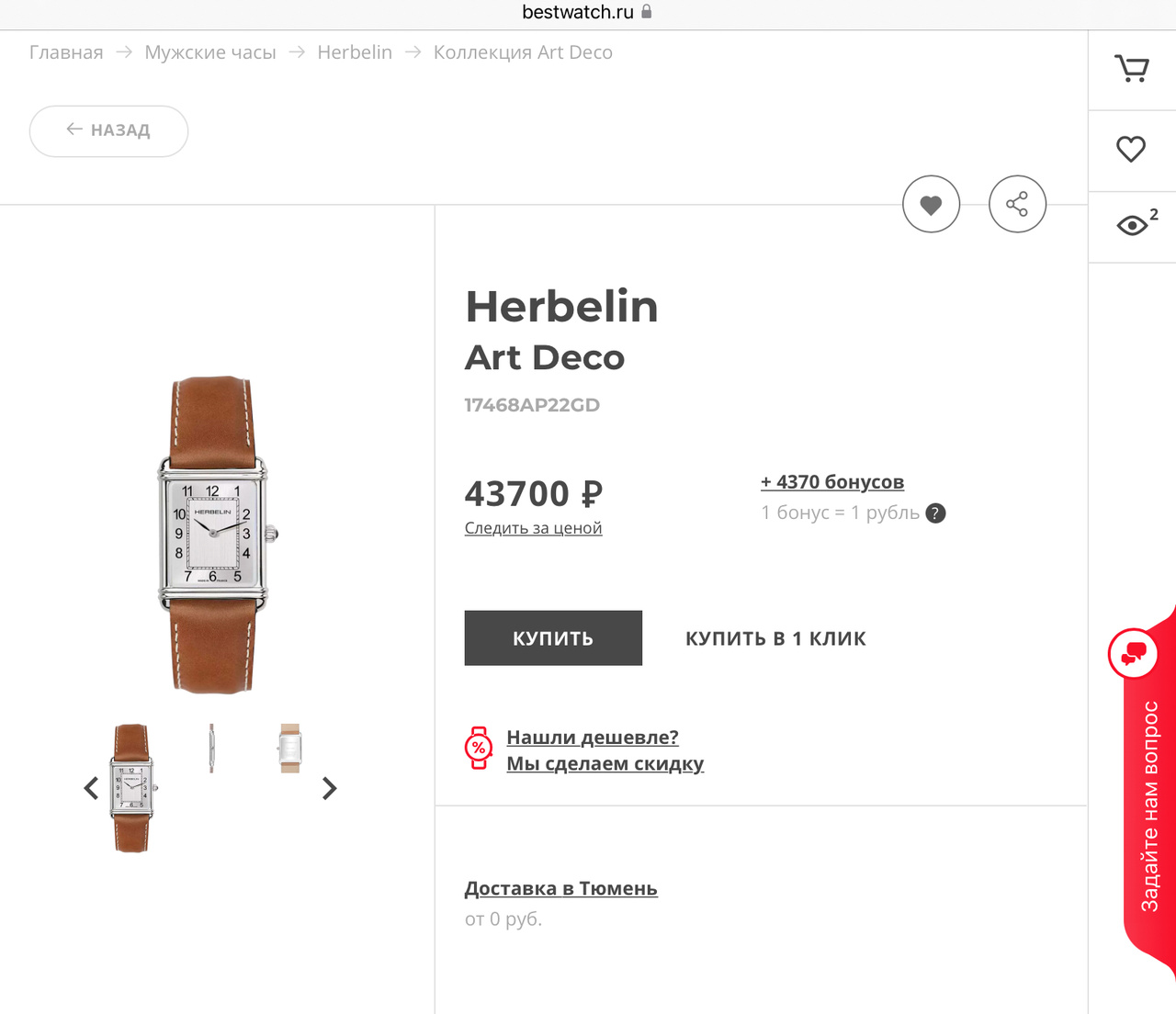The height and width of the screenshot is (1014, 1176).
Task: Show next product thumbnail with right arrow
Action: coord(330,788)
